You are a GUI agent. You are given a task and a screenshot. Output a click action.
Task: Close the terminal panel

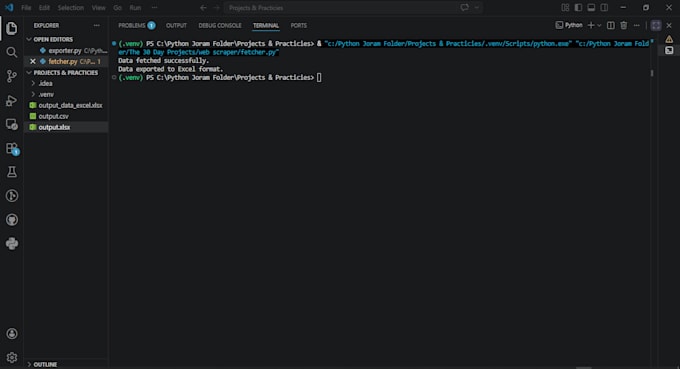(x=669, y=26)
